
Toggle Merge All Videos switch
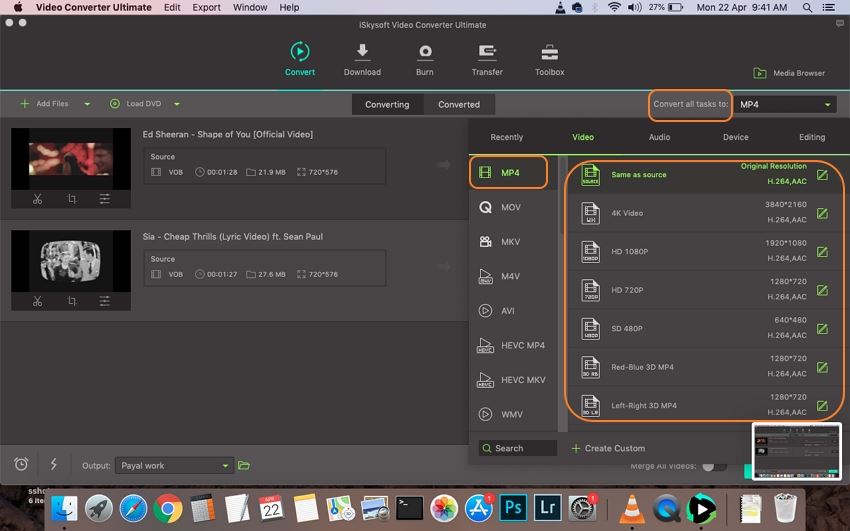tap(713, 466)
